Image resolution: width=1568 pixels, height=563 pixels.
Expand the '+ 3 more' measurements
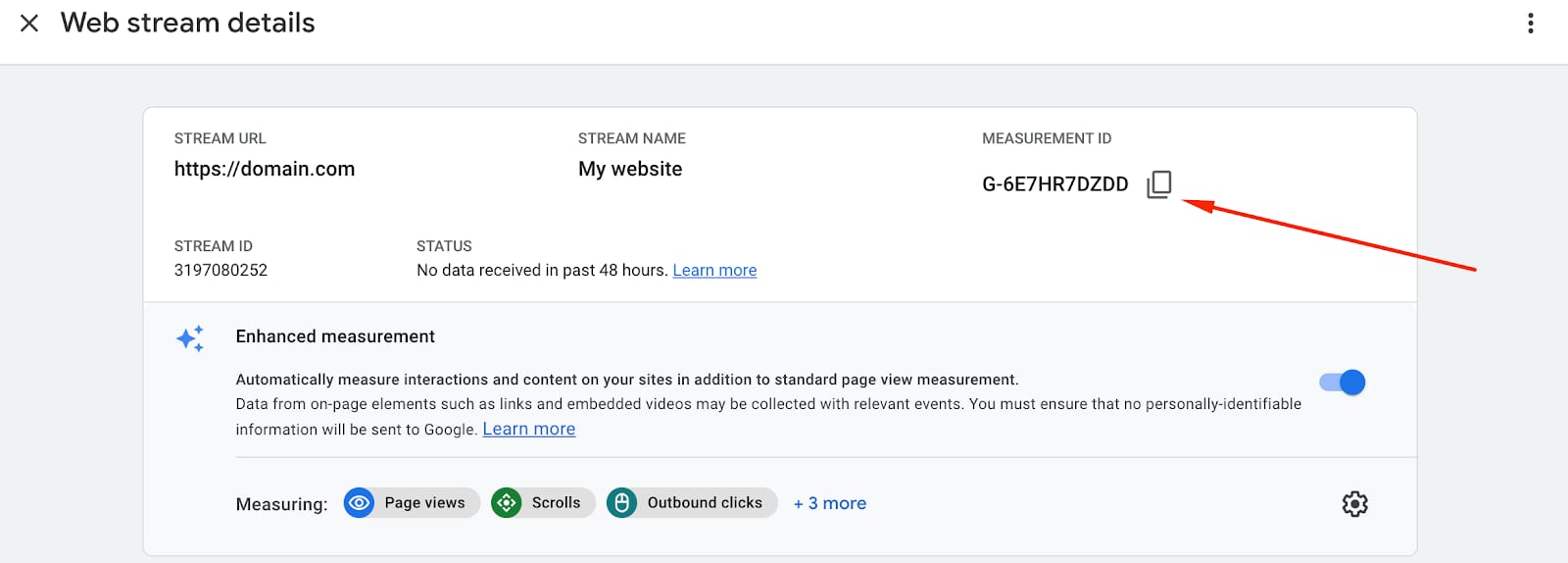tap(829, 503)
